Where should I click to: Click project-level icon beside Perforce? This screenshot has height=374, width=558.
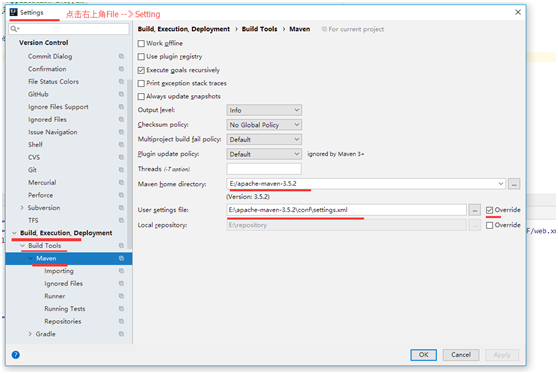[121, 195]
